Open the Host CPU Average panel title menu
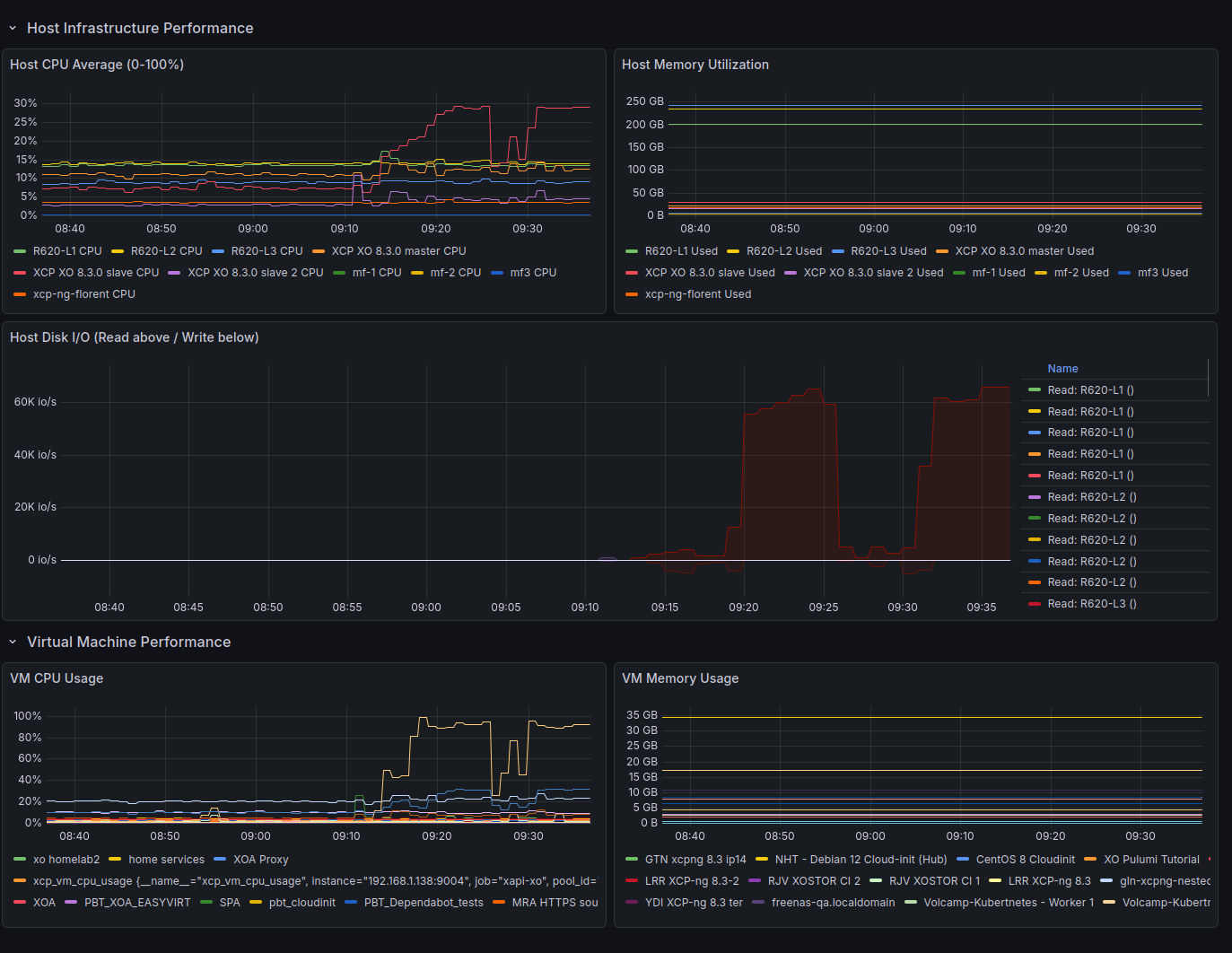Viewport: 1232px width, 953px height. pos(96,65)
